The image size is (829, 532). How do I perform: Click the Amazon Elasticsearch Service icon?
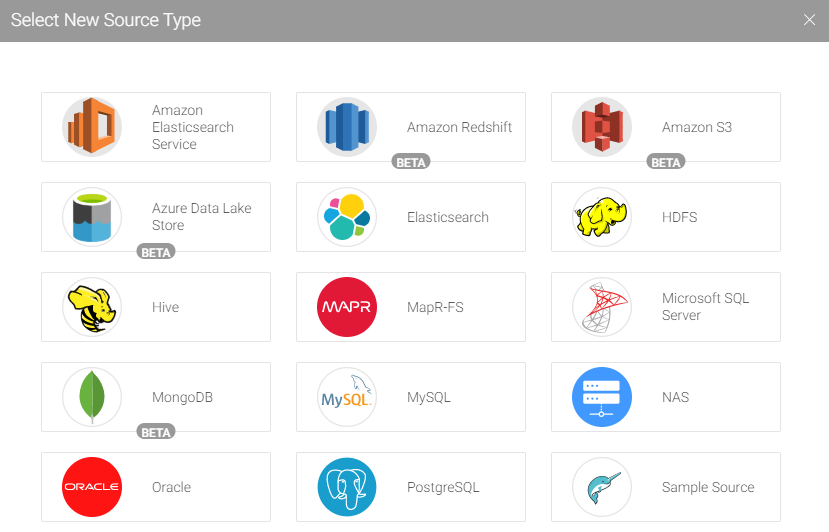(92, 127)
